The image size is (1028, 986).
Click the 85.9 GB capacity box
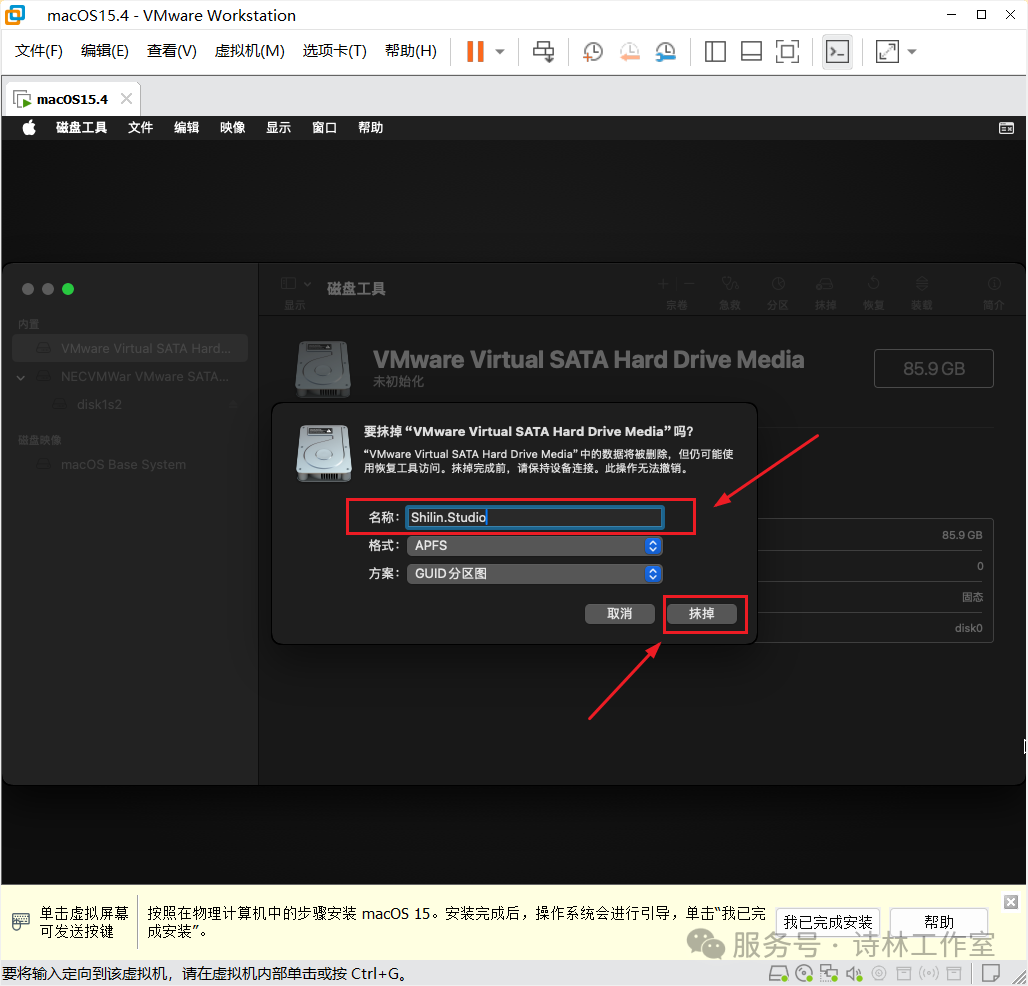[x=934, y=368]
